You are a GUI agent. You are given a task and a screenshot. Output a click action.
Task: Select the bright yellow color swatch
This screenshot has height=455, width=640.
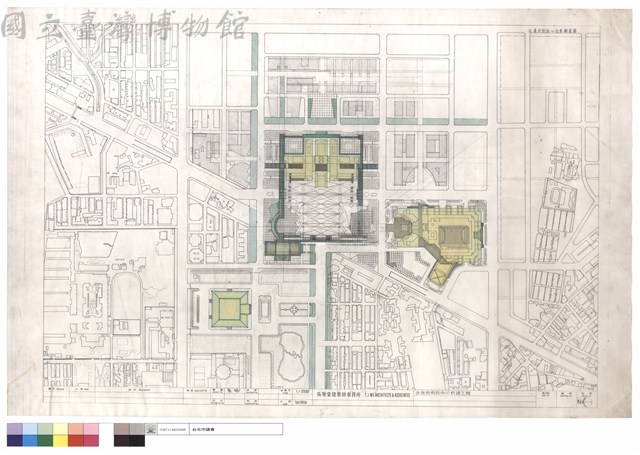tap(60, 440)
